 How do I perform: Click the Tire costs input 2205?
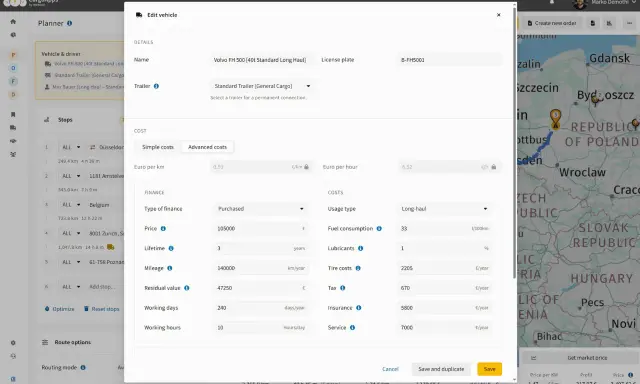pos(444,268)
